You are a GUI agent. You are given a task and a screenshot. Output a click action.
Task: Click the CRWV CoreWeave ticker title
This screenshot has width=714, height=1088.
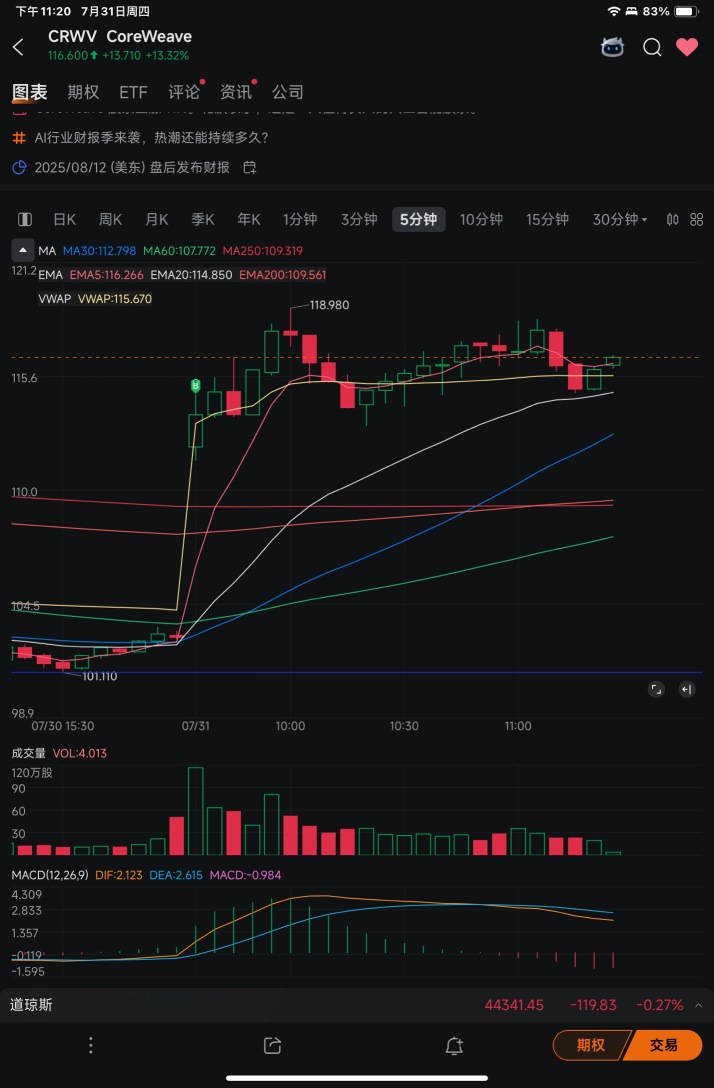pyautogui.click(x=120, y=36)
